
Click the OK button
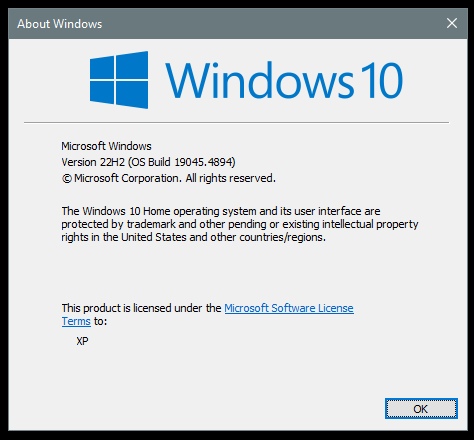[x=421, y=409]
